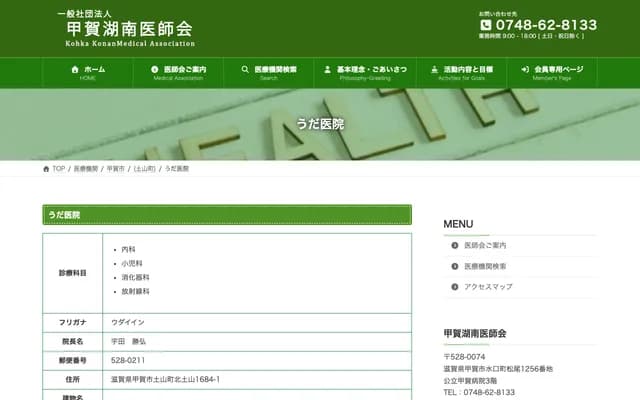Click the うだ医院 banner title
The image size is (640, 400).
(x=320, y=124)
